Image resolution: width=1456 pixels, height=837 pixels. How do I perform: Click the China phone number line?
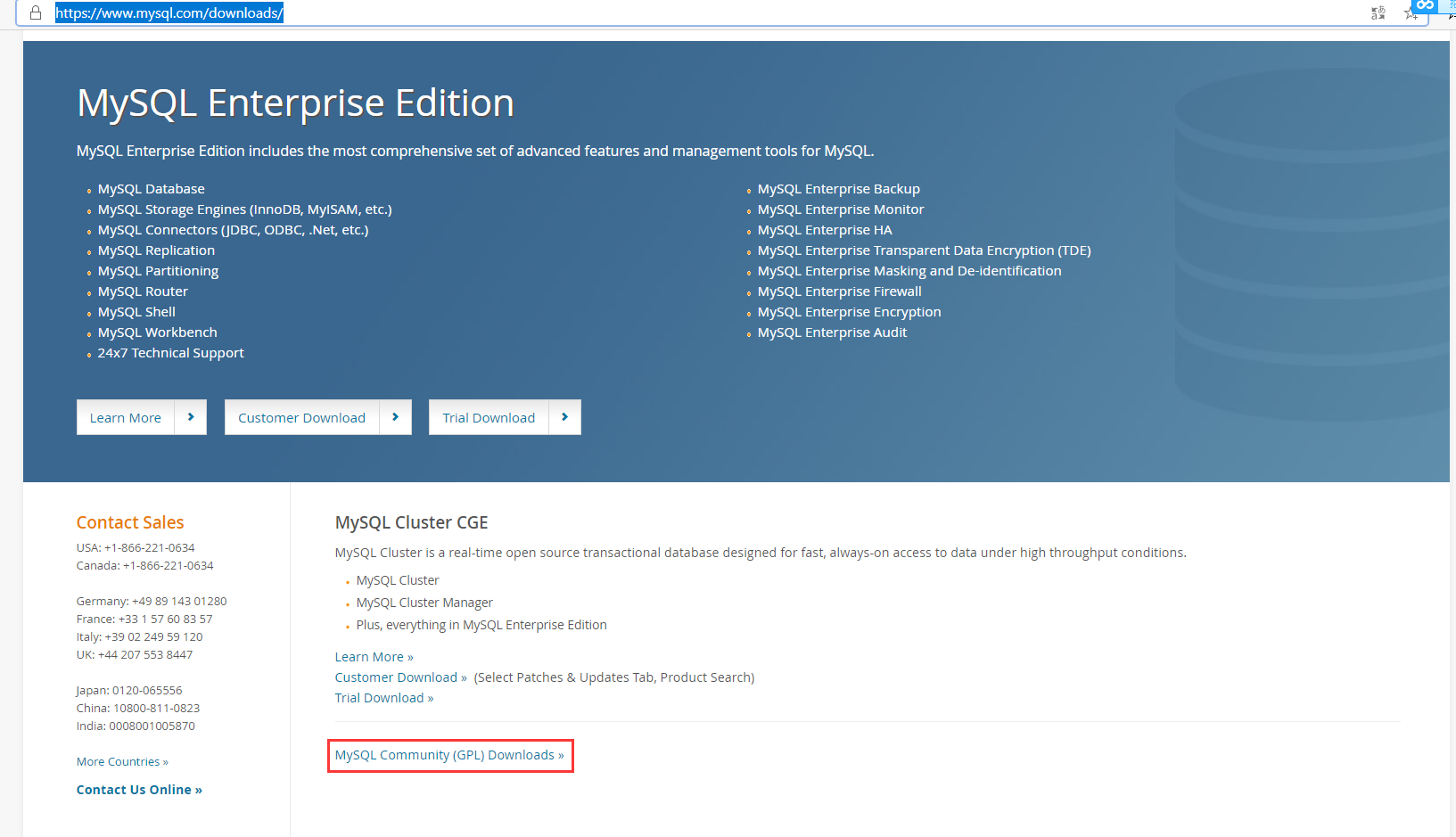138,709
